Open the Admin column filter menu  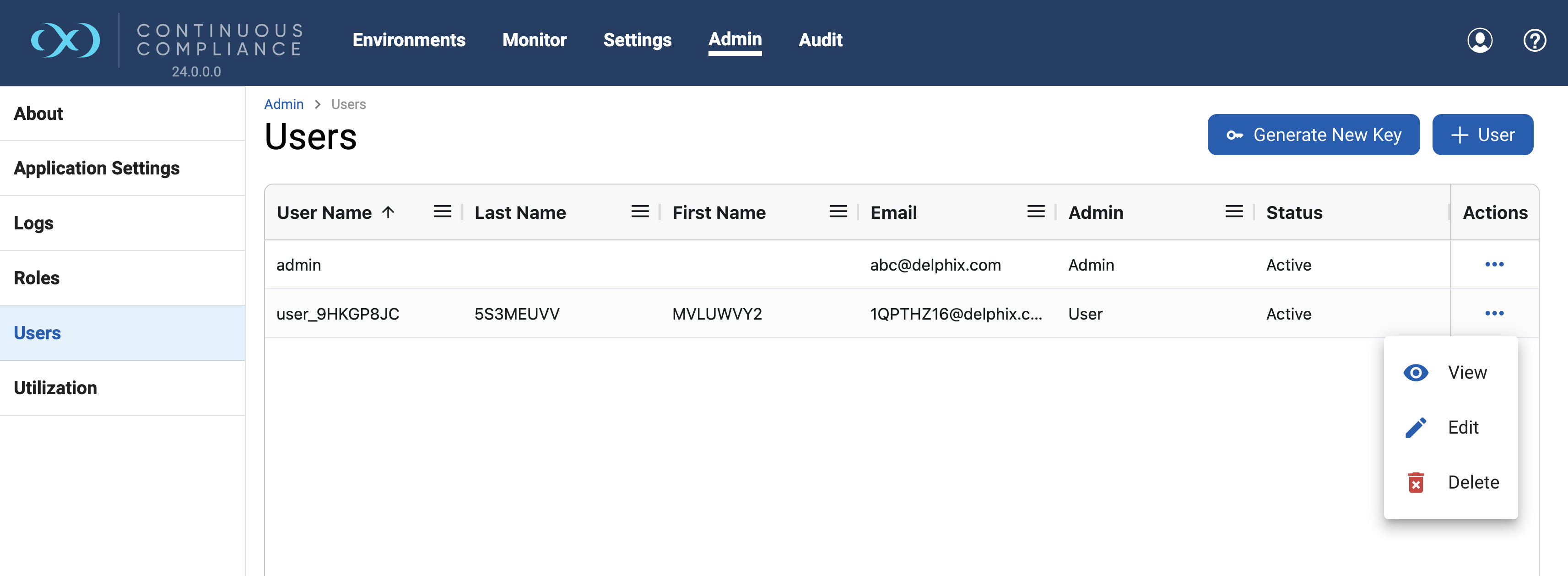1233,211
